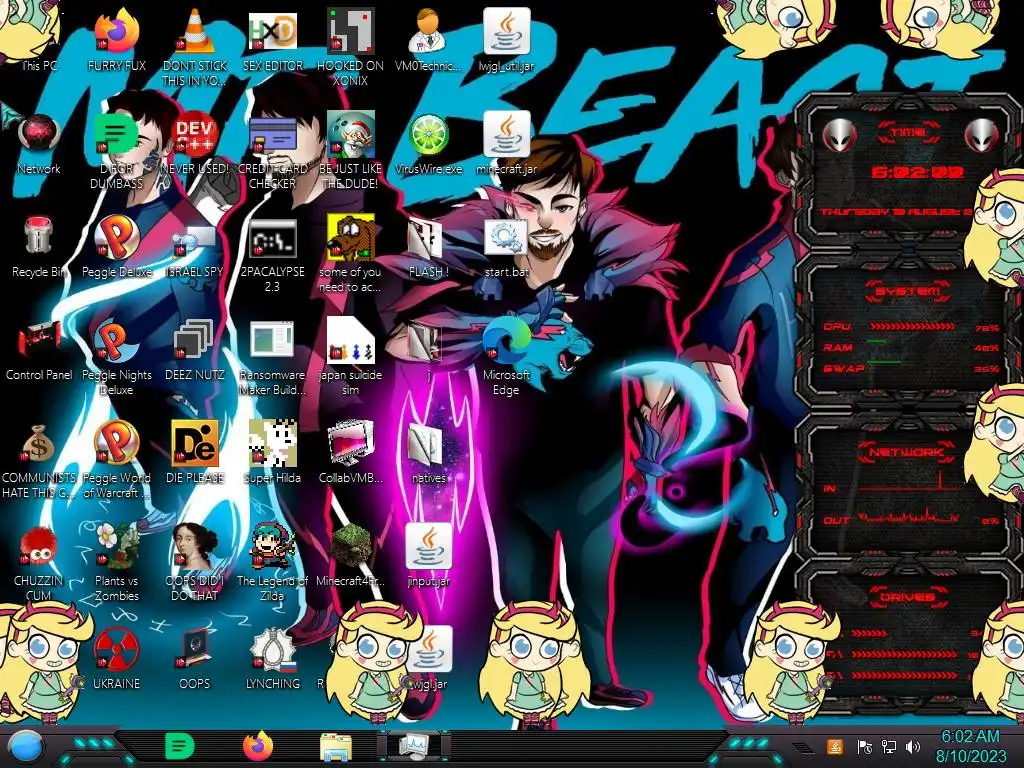Select the minecraft.jar file

tap(506, 142)
